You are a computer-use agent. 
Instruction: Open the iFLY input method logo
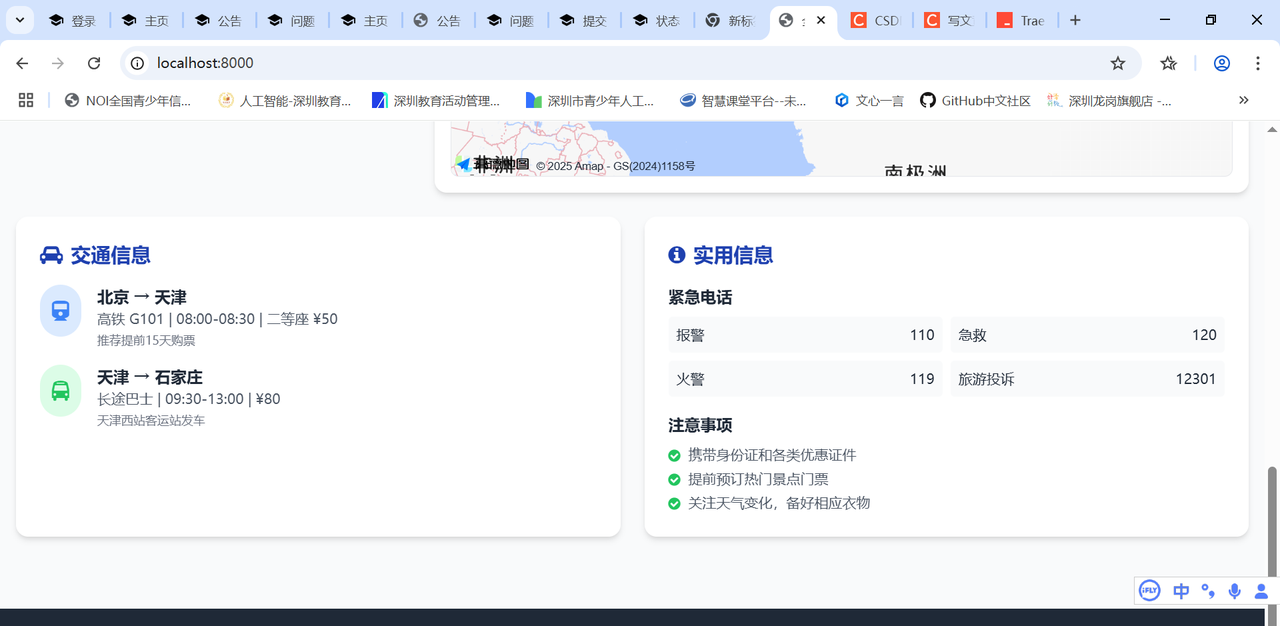[x=1150, y=590]
